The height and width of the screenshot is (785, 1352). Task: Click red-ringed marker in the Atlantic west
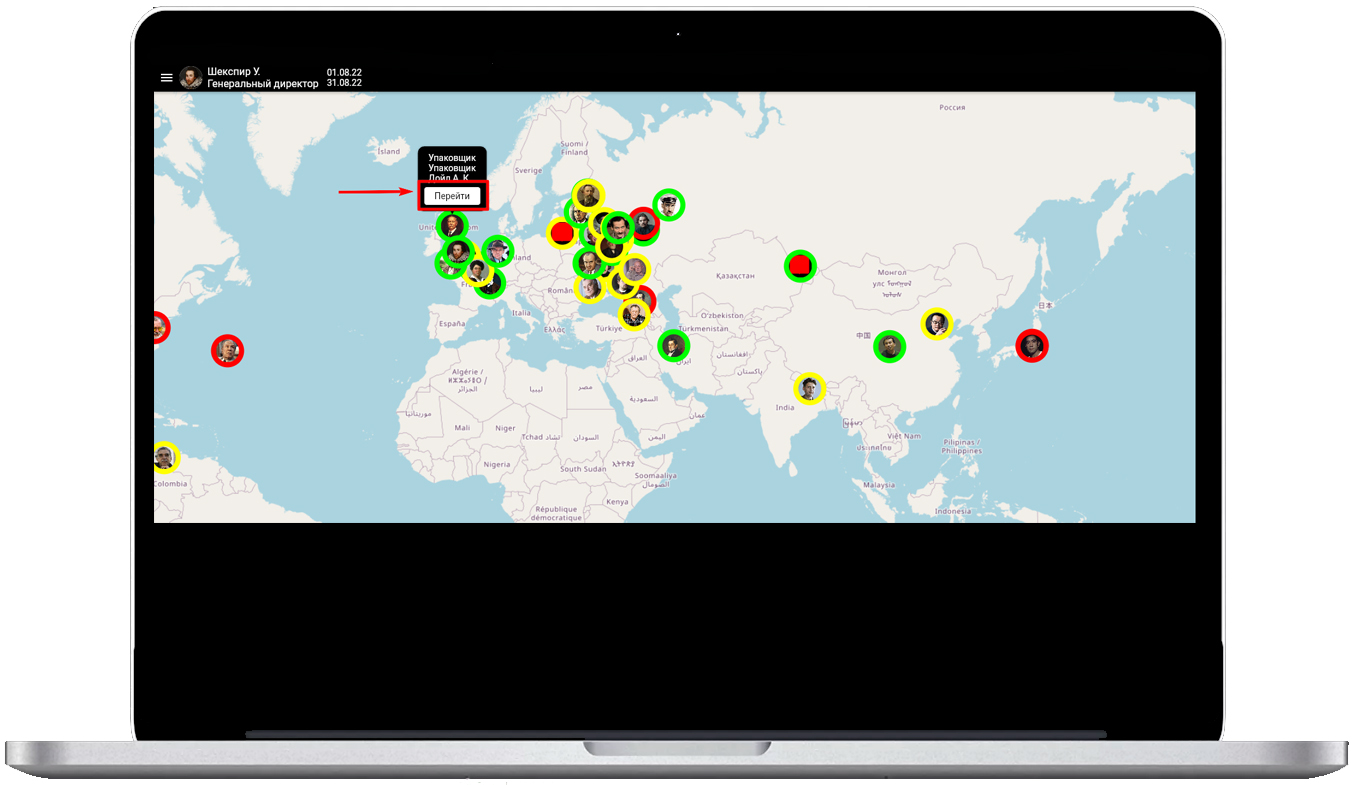tap(228, 350)
